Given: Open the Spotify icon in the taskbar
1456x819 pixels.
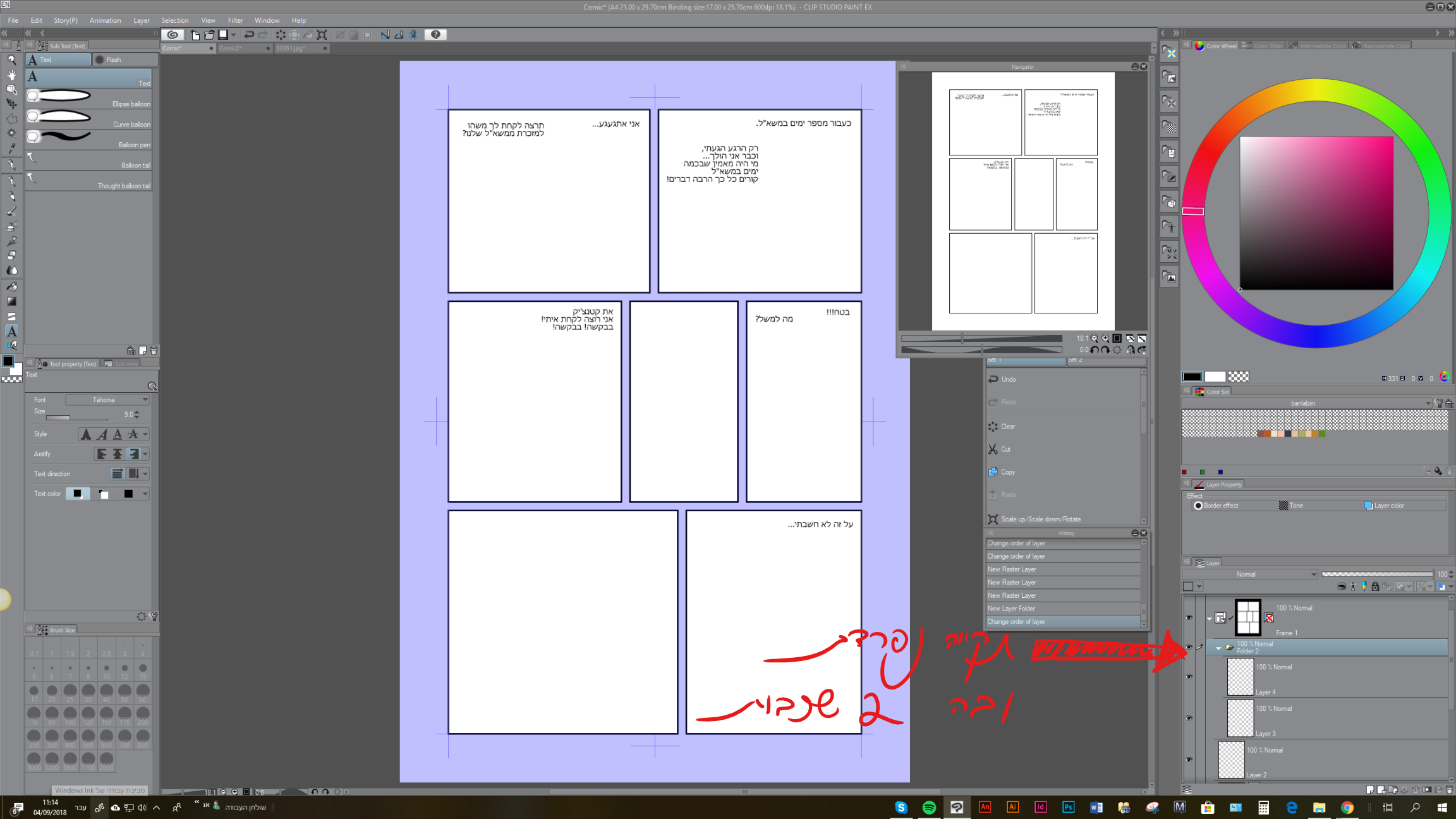Looking at the screenshot, I should pos(929,807).
